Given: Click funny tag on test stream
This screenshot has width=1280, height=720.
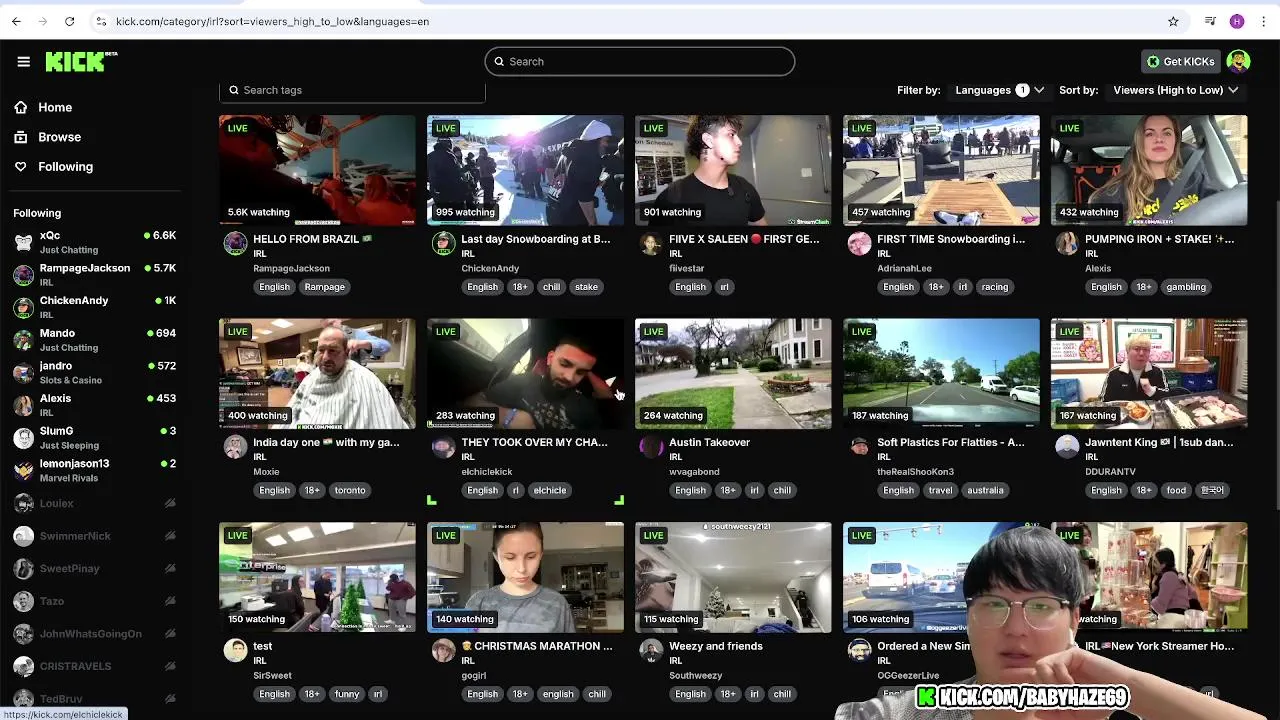Looking at the screenshot, I should pyautogui.click(x=347, y=694).
